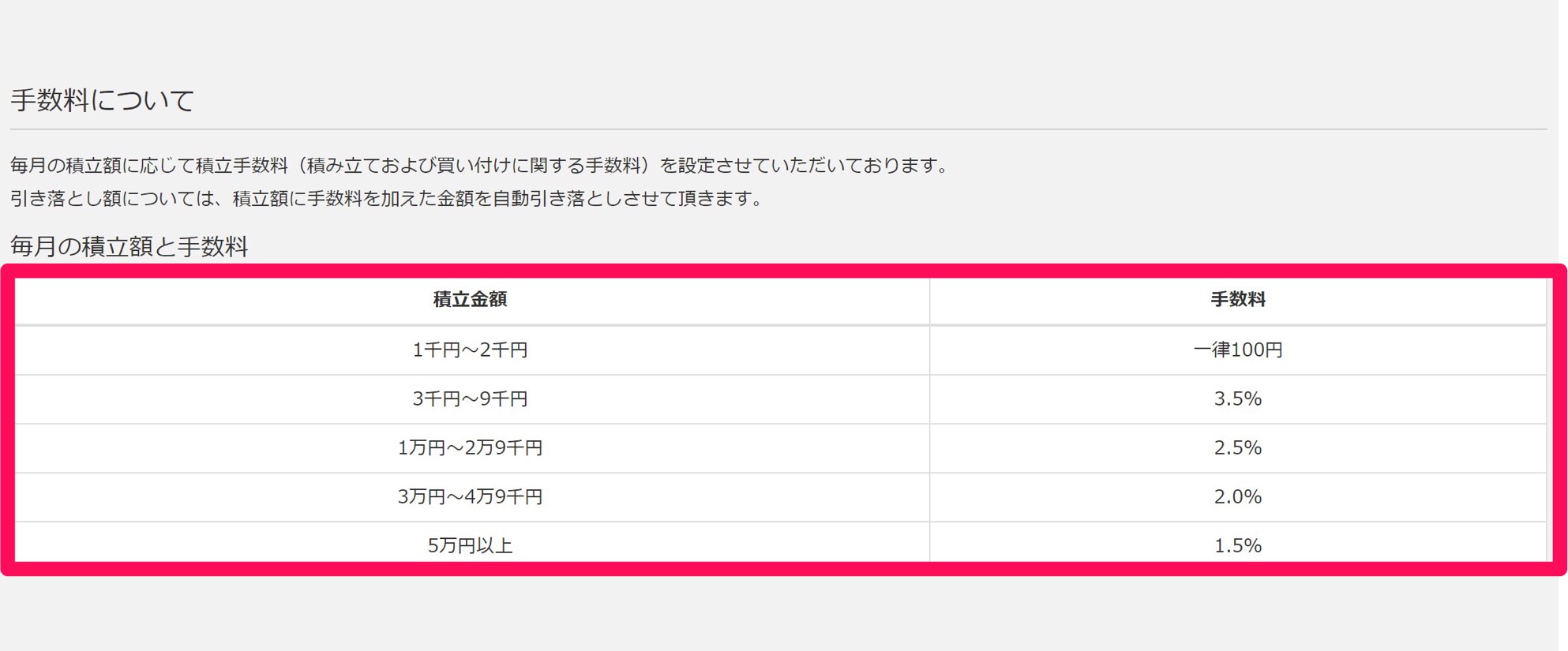The height and width of the screenshot is (651, 1568).
Task: Click the 1万円～2万9千円 cell
Action: pyautogui.click(x=470, y=447)
